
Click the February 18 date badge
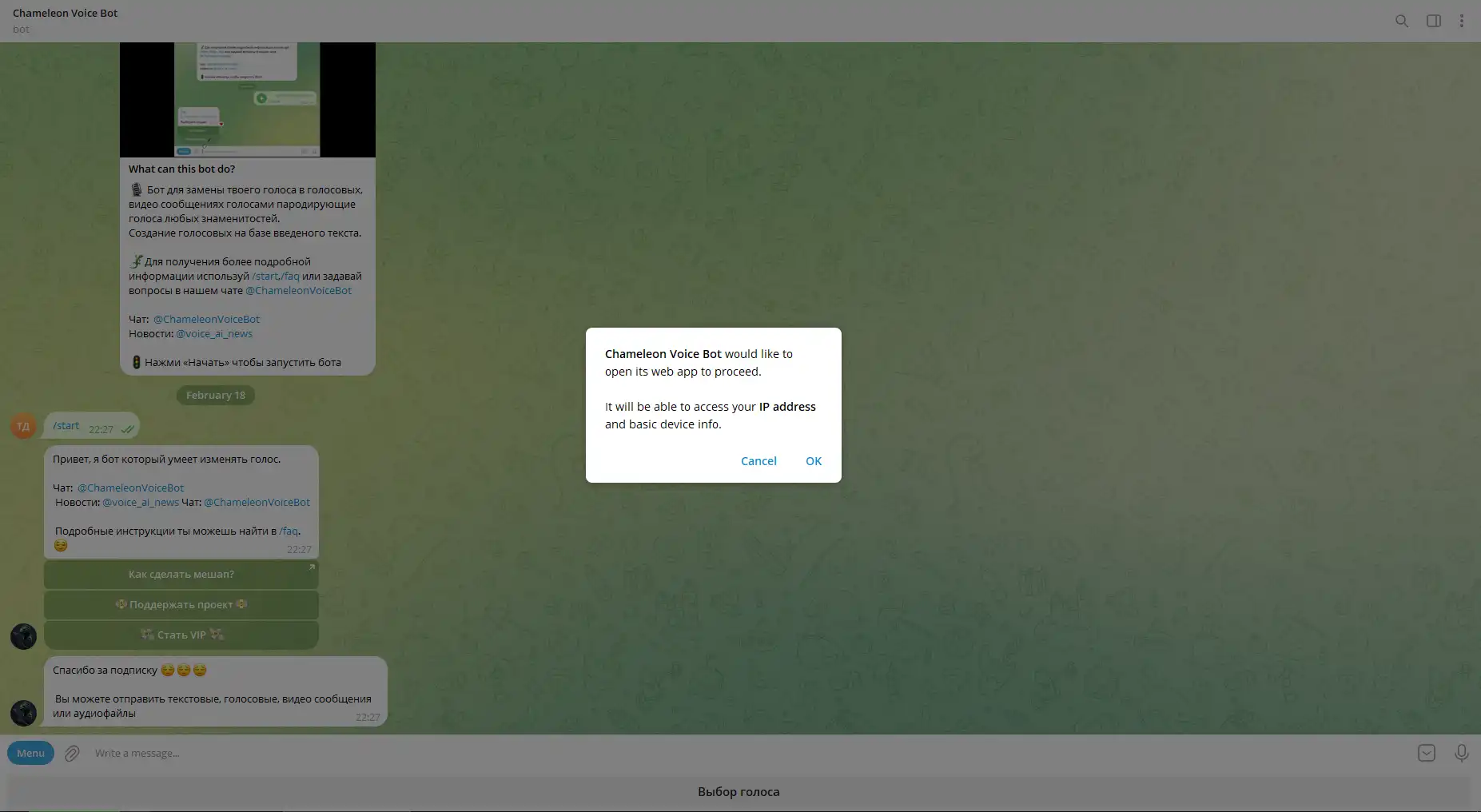pos(216,395)
